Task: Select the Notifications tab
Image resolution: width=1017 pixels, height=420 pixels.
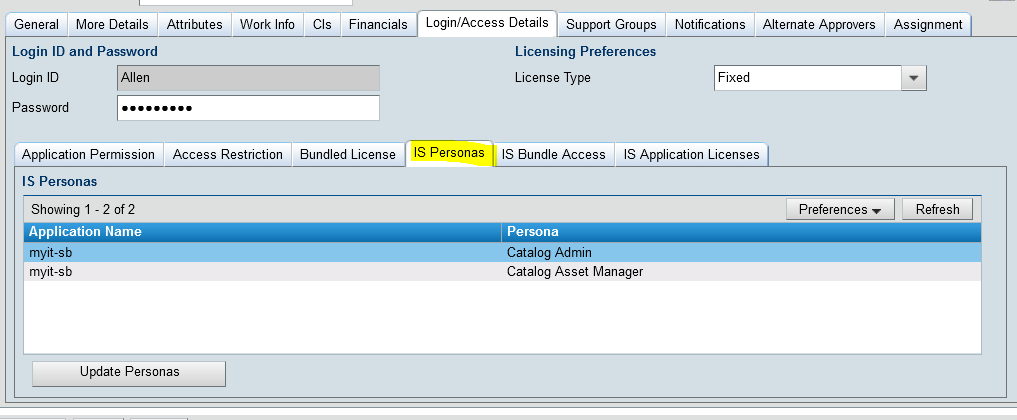Action: coord(709,24)
